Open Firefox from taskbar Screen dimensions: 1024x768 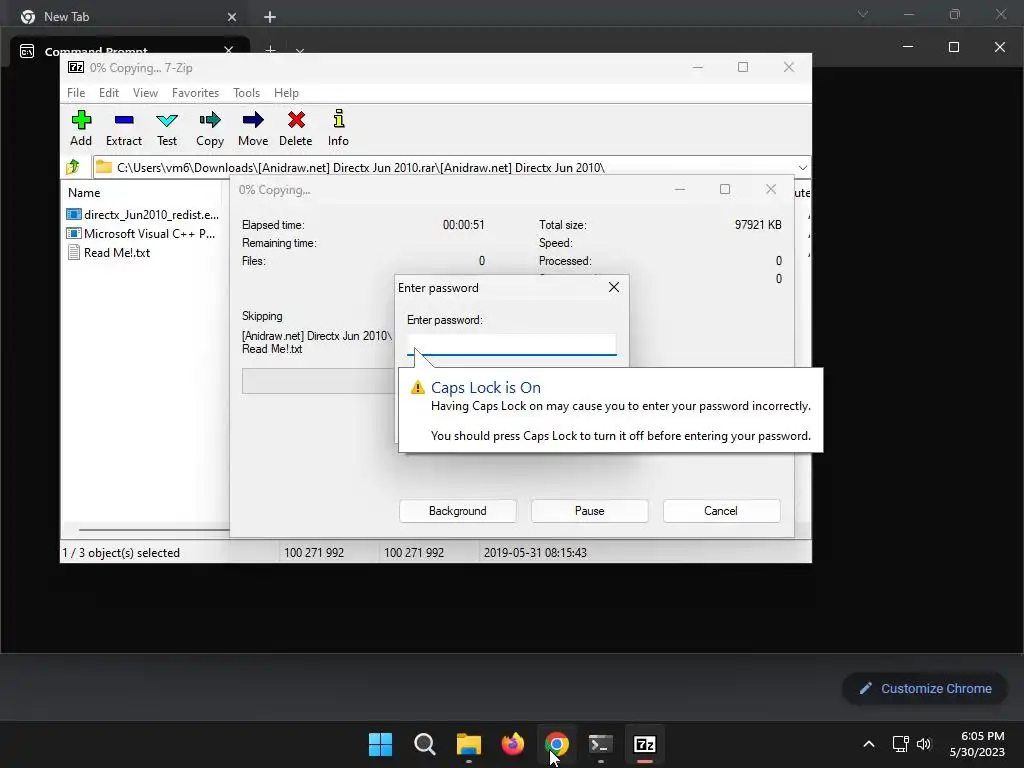coord(513,744)
